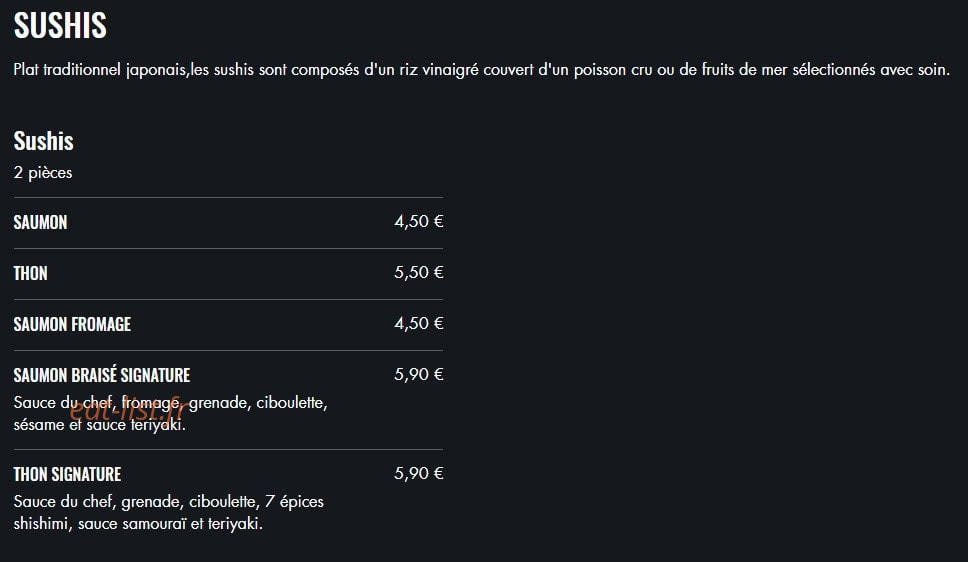Viewport: 968px width, 562px height.
Task: Click the eat-list.fr watermark
Action: pos(126,409)
